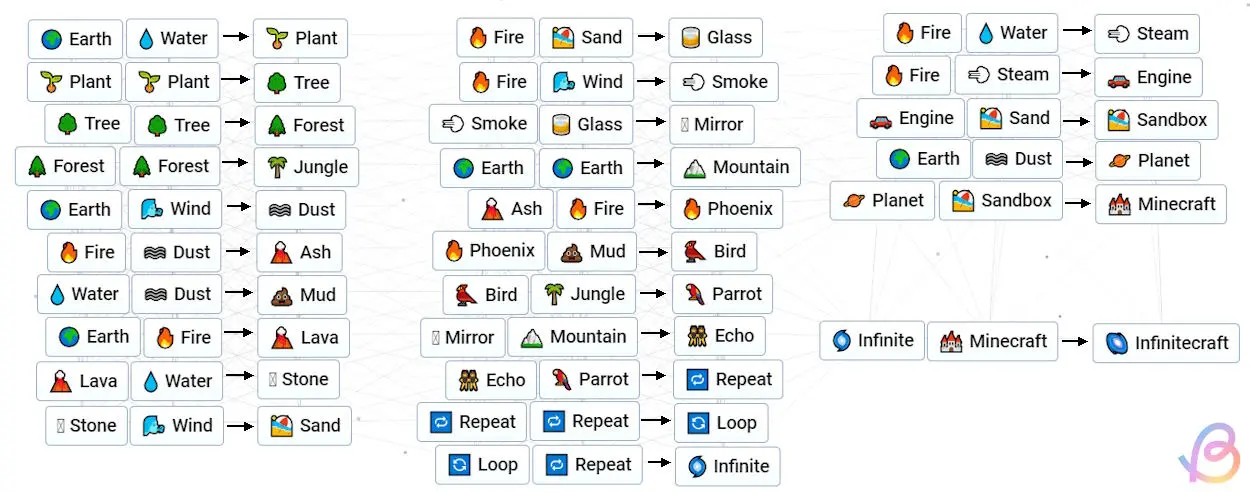
Task: Select the Parrot result tile
Action: (x=723, y=294)
